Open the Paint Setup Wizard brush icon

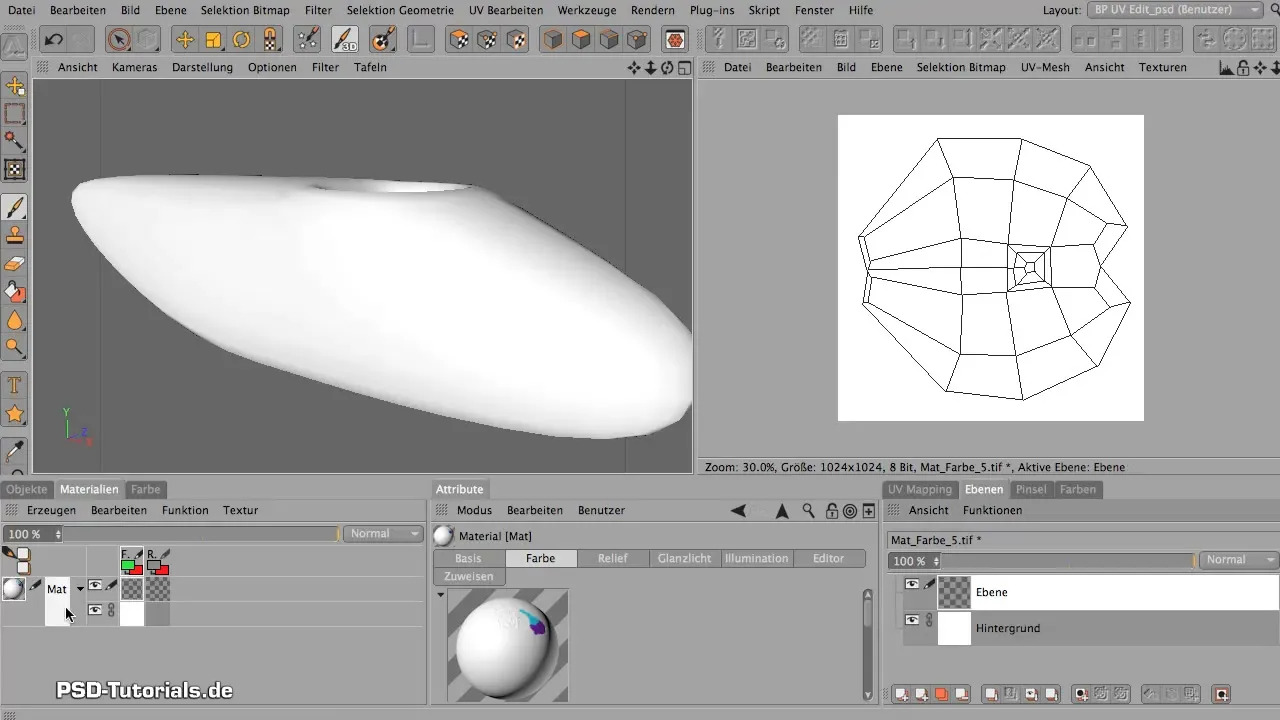pyautogui.click(x=308, y=40)
